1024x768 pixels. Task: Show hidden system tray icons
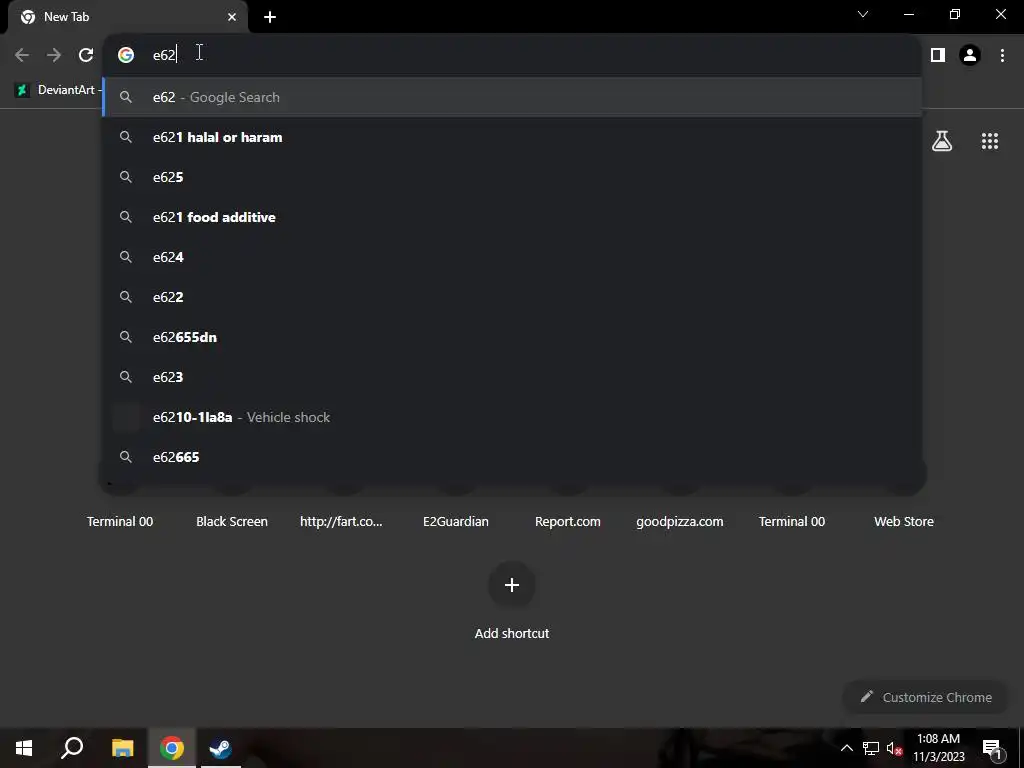(846, 748)
